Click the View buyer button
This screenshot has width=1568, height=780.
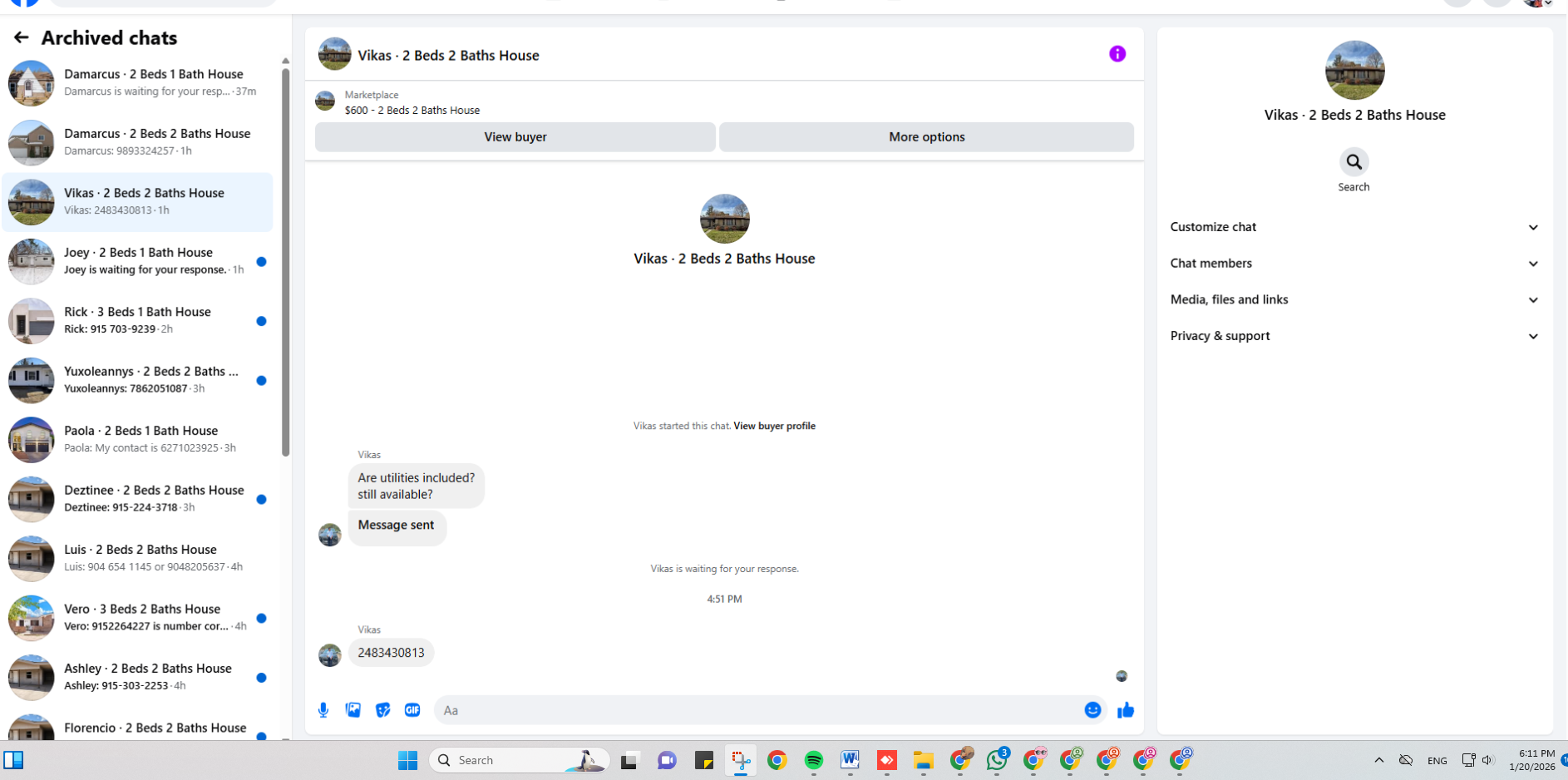coord(515,137)
